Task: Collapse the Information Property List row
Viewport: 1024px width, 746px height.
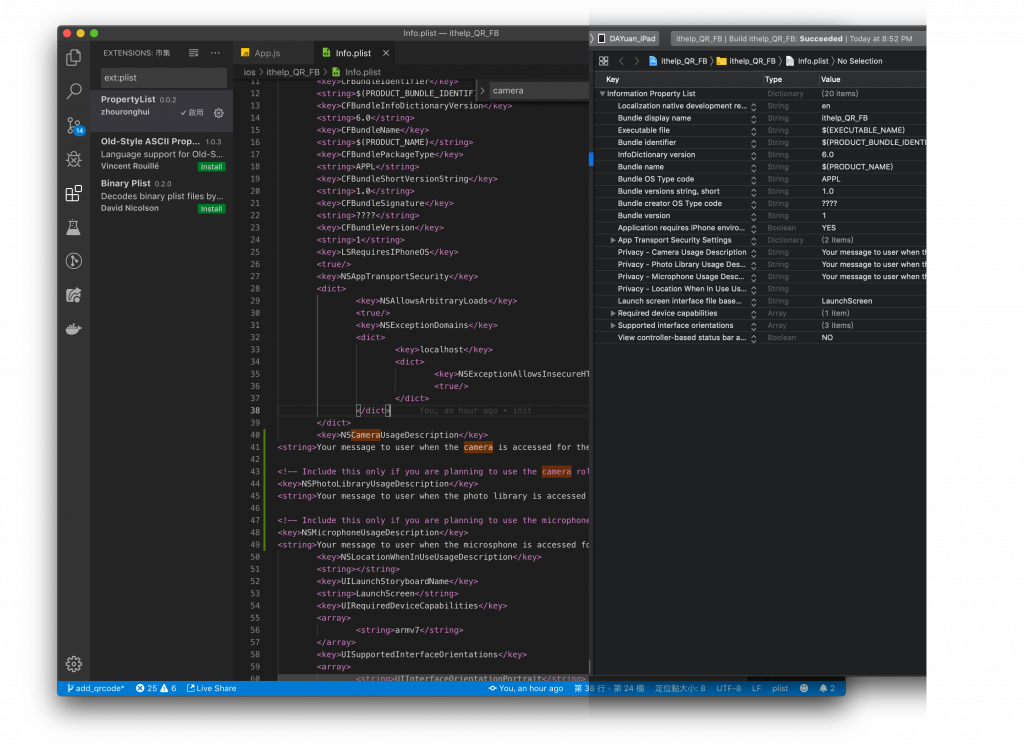Action: coord(601,94)
